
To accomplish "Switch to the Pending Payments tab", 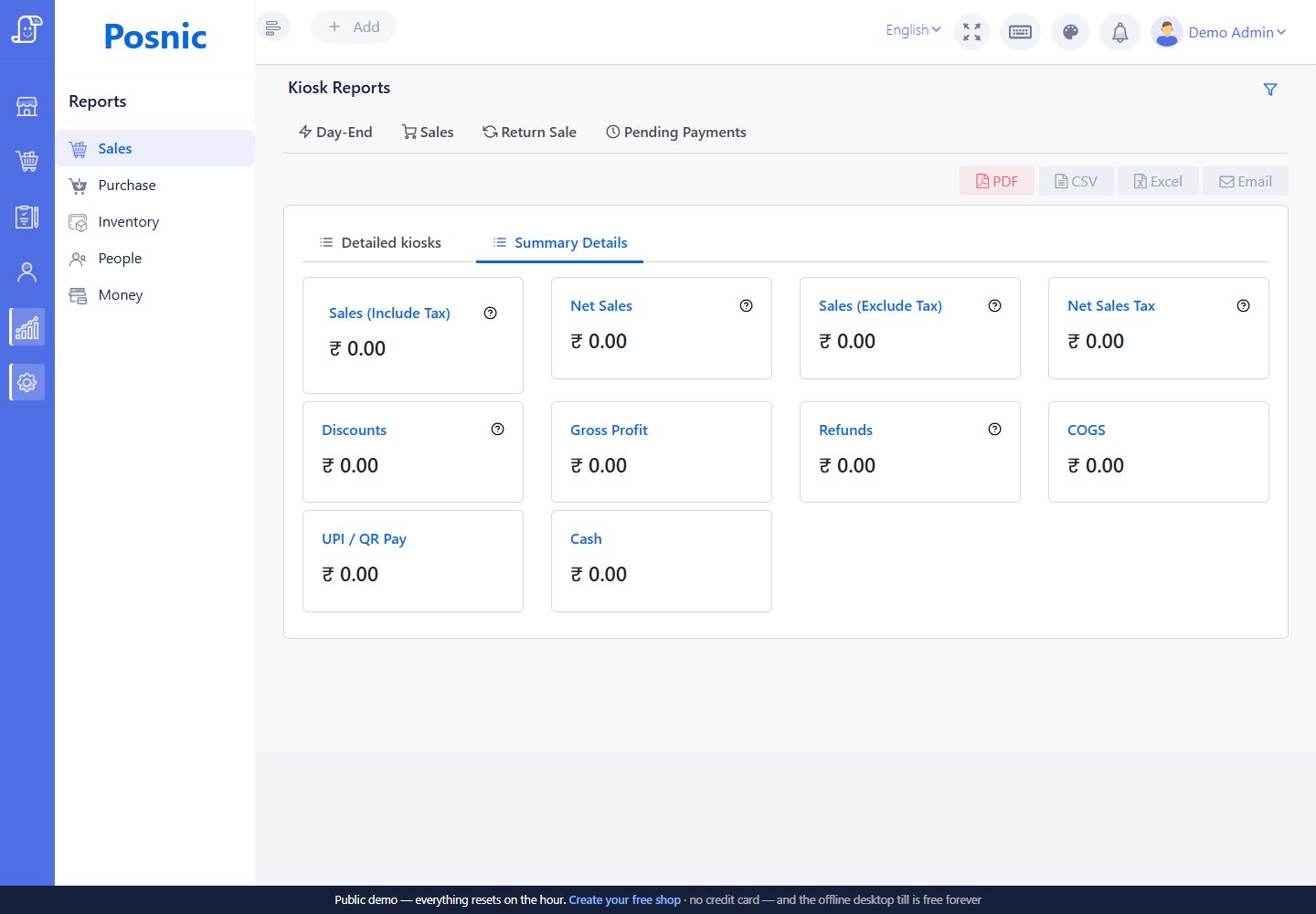I will click(x=676, y=132).
